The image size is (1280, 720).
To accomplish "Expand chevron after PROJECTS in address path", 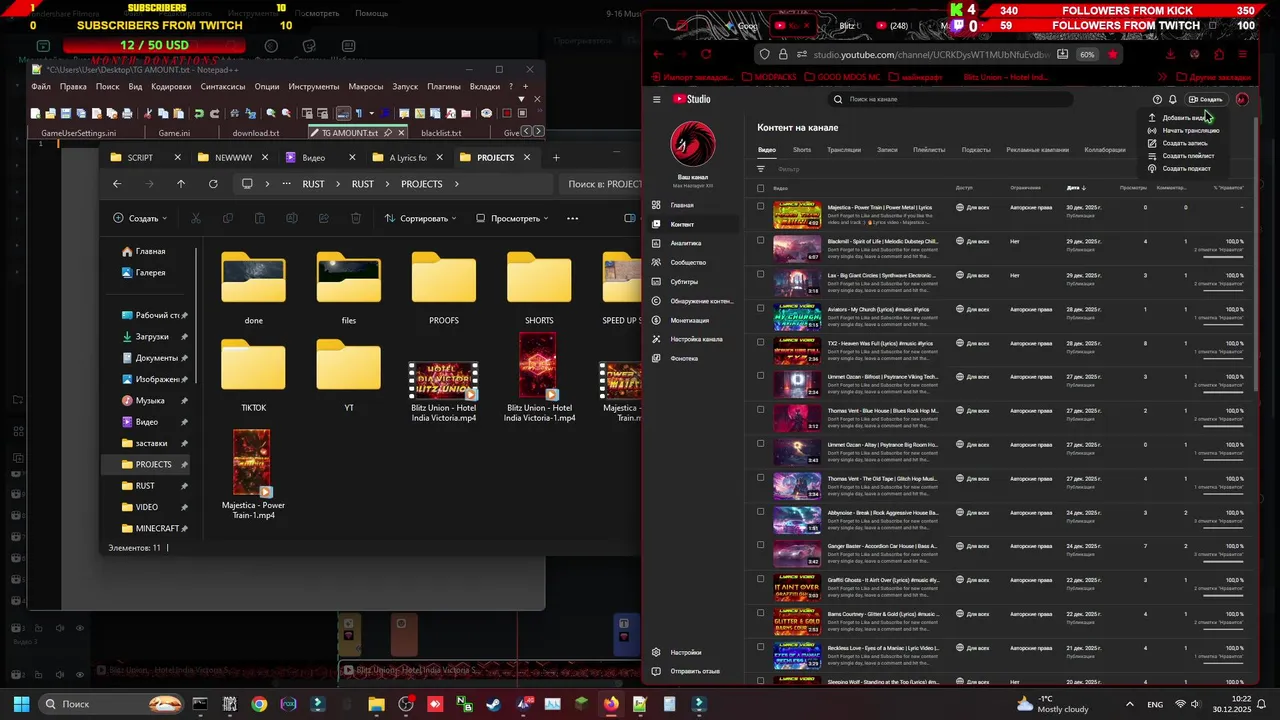I will click(x=457, y=184).
